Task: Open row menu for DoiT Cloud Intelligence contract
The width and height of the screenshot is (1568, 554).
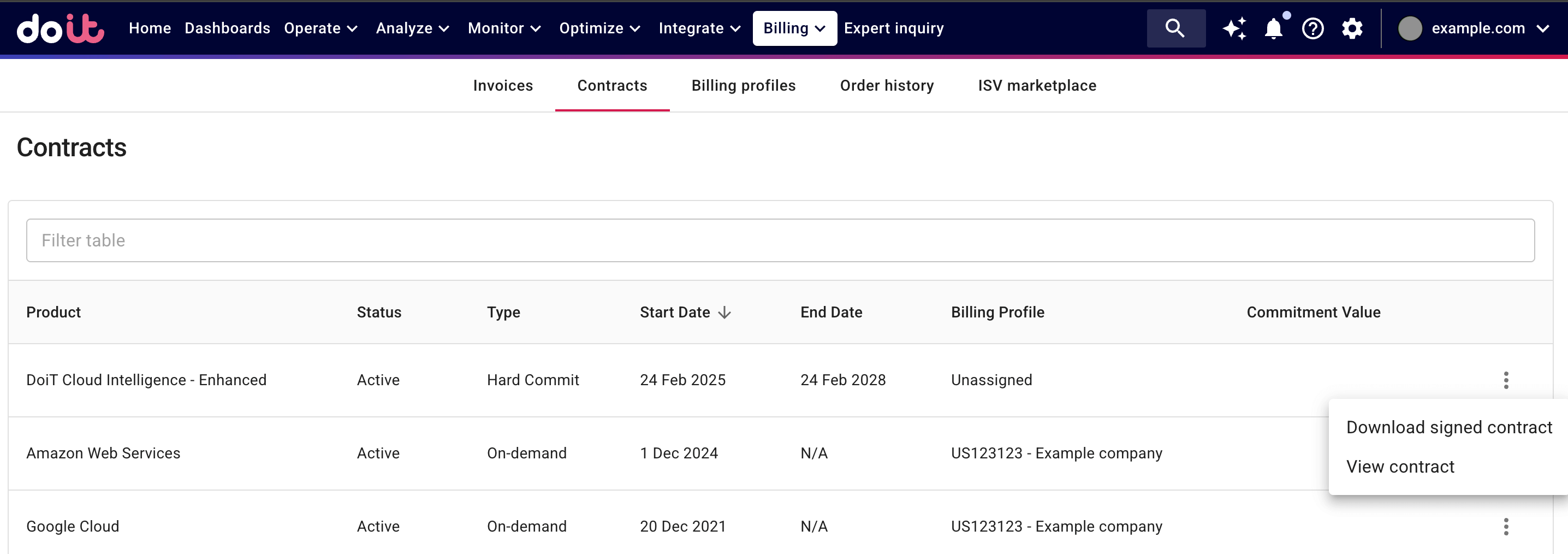Action: (x=1506, y=380)
